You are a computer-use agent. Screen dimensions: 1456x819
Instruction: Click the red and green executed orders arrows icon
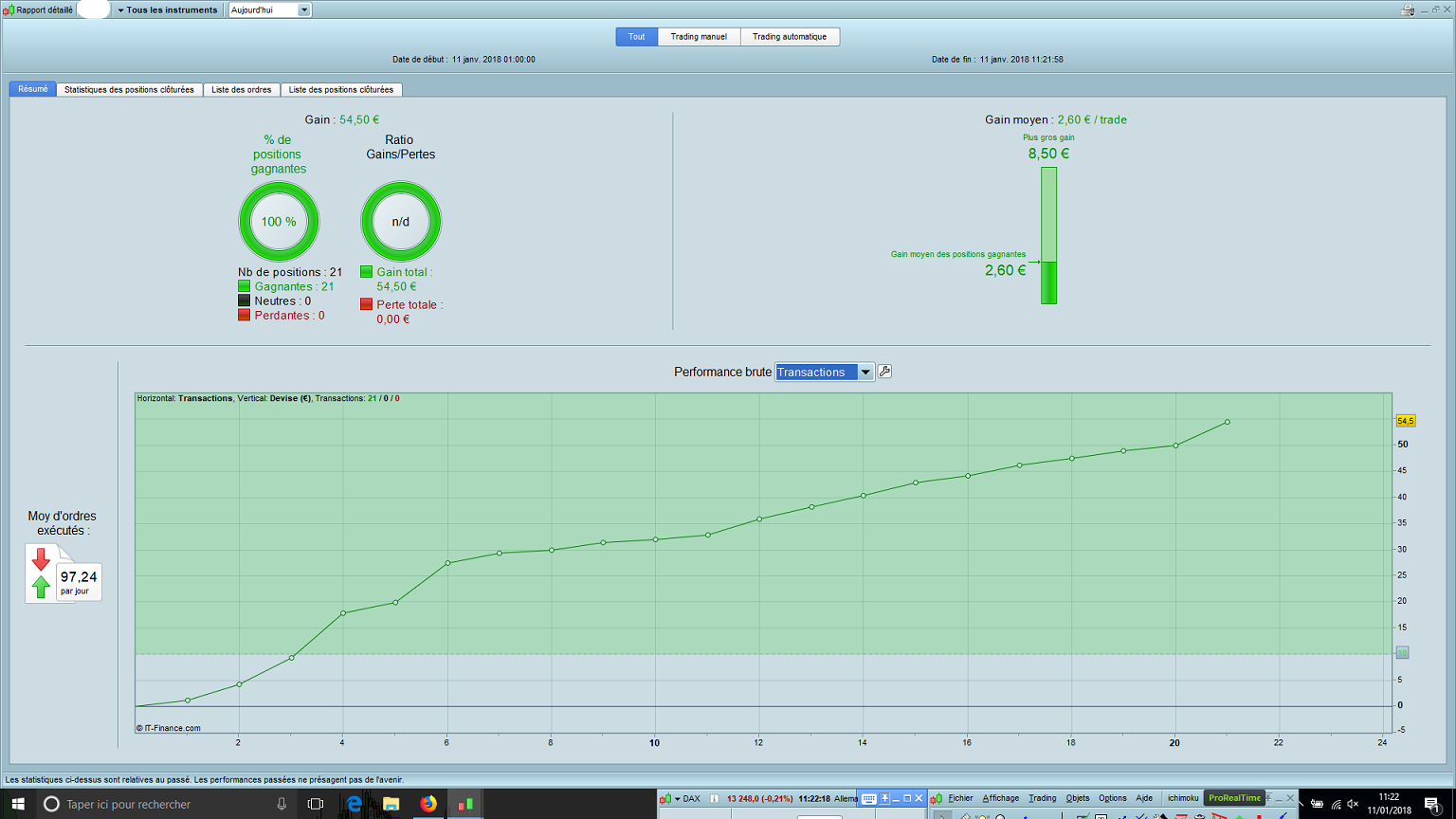click(41, 573)
